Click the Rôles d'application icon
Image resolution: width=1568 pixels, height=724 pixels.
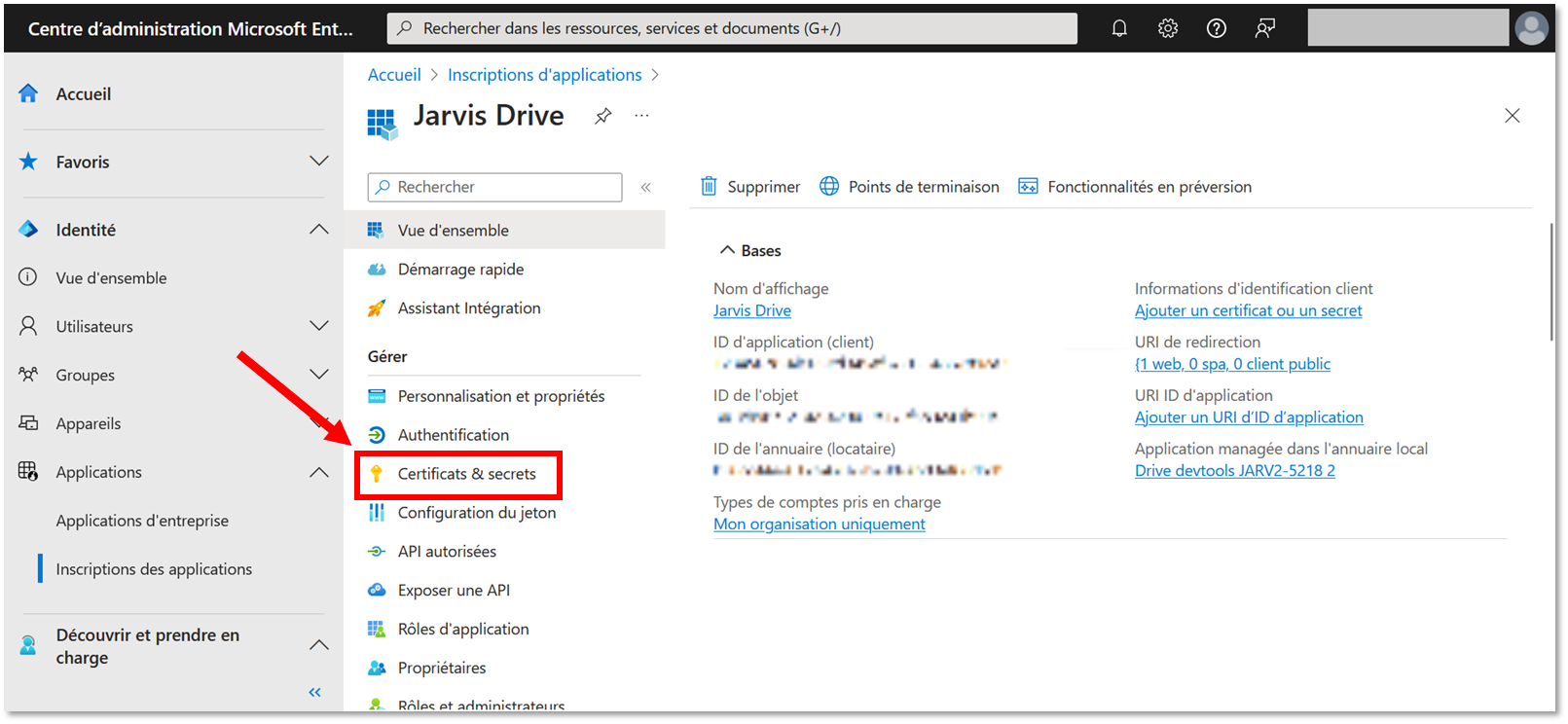pyautogui.click(x=377, y=630)
